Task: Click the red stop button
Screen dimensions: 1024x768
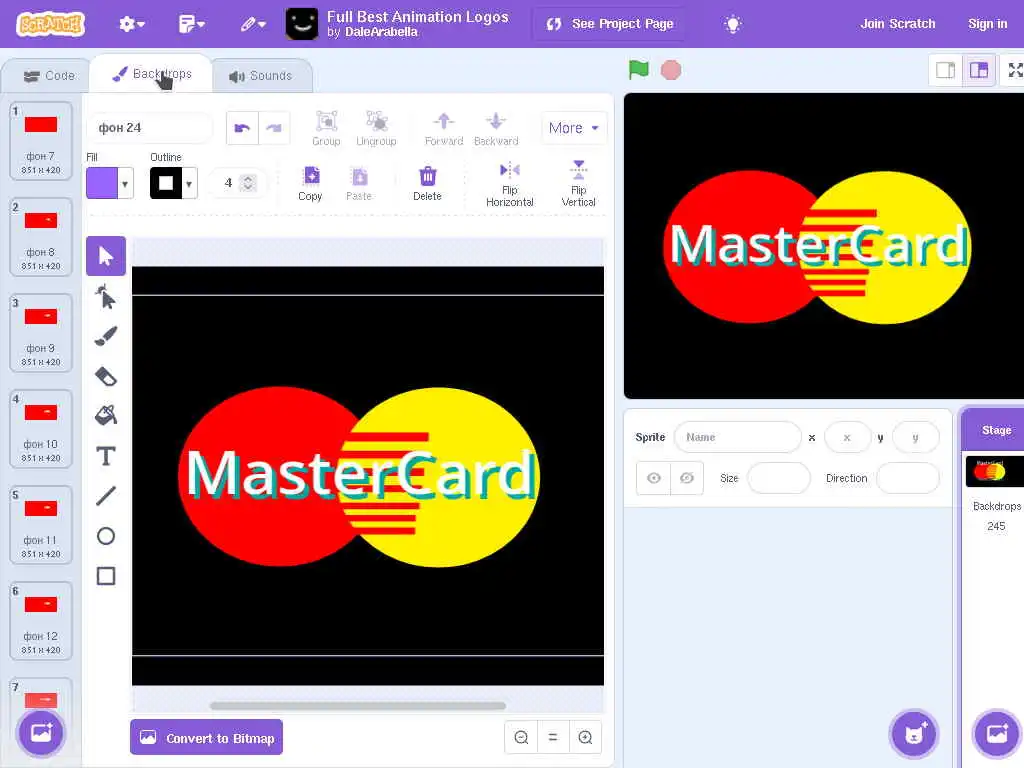Action: 671,70
